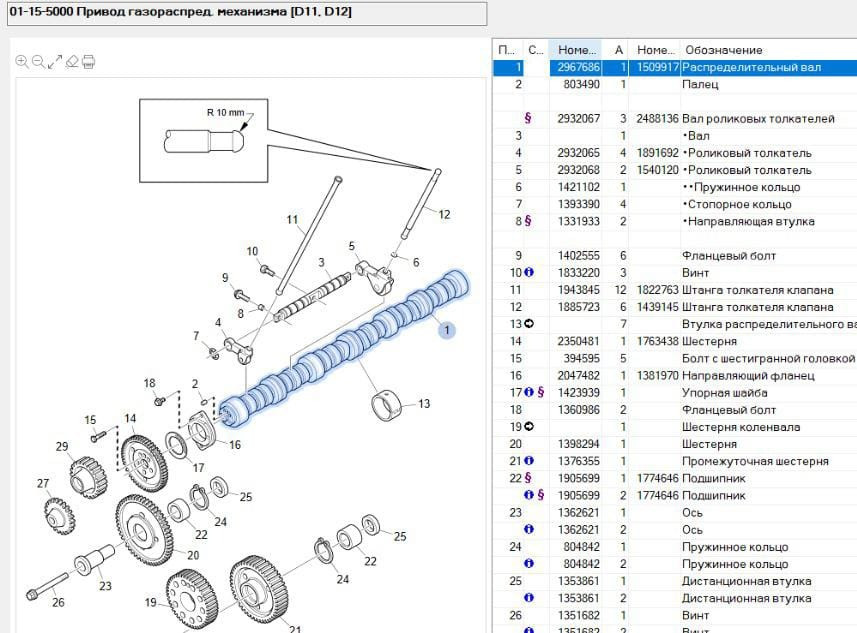Click callout number 13 in the diagram

click(424, 404)
